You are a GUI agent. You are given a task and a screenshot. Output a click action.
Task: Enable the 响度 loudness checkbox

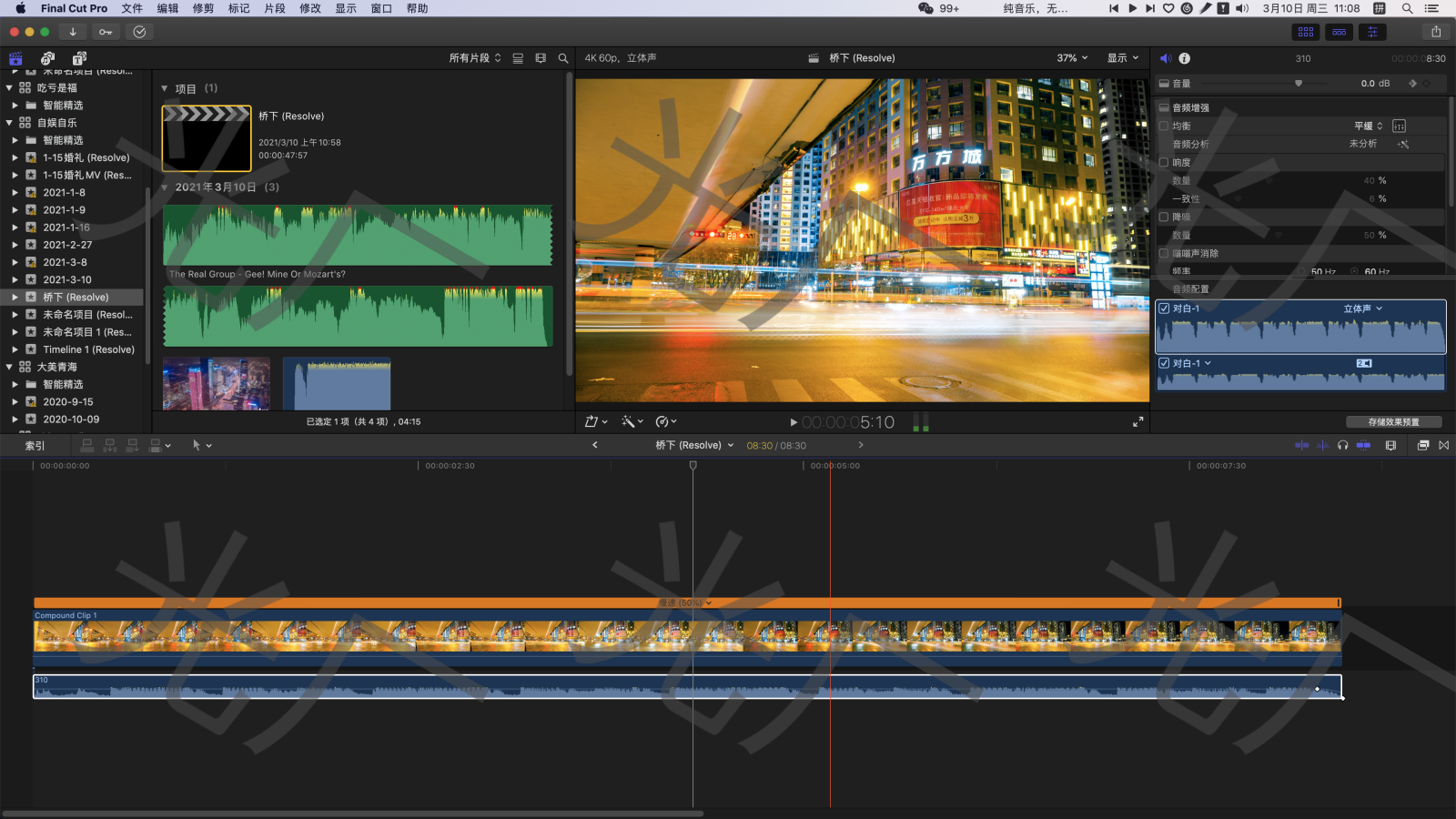tap(1164, 162)
